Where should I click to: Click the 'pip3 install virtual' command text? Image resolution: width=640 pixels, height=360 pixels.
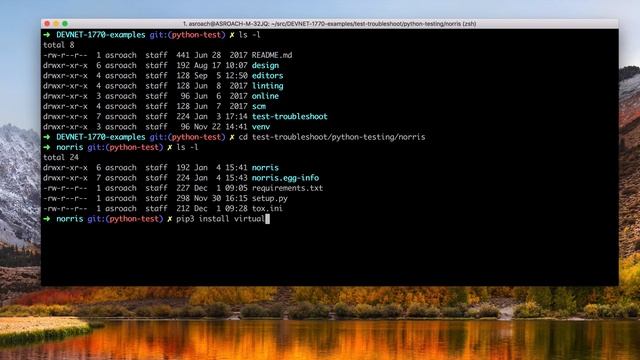[220, 219]
